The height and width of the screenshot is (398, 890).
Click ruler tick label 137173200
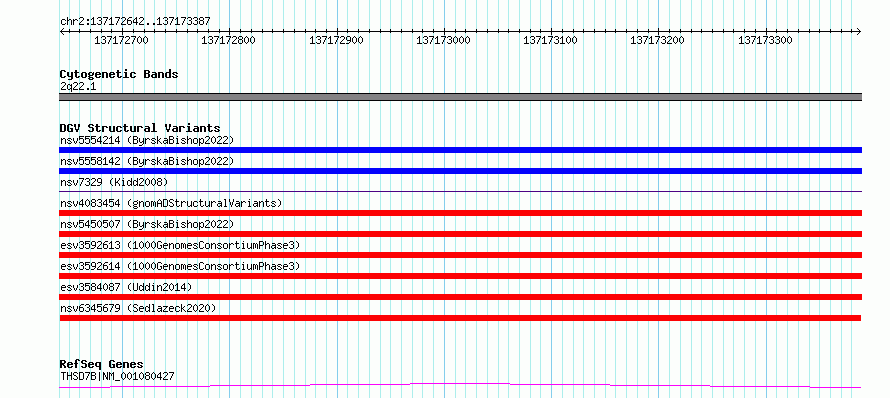pos(657,40)
